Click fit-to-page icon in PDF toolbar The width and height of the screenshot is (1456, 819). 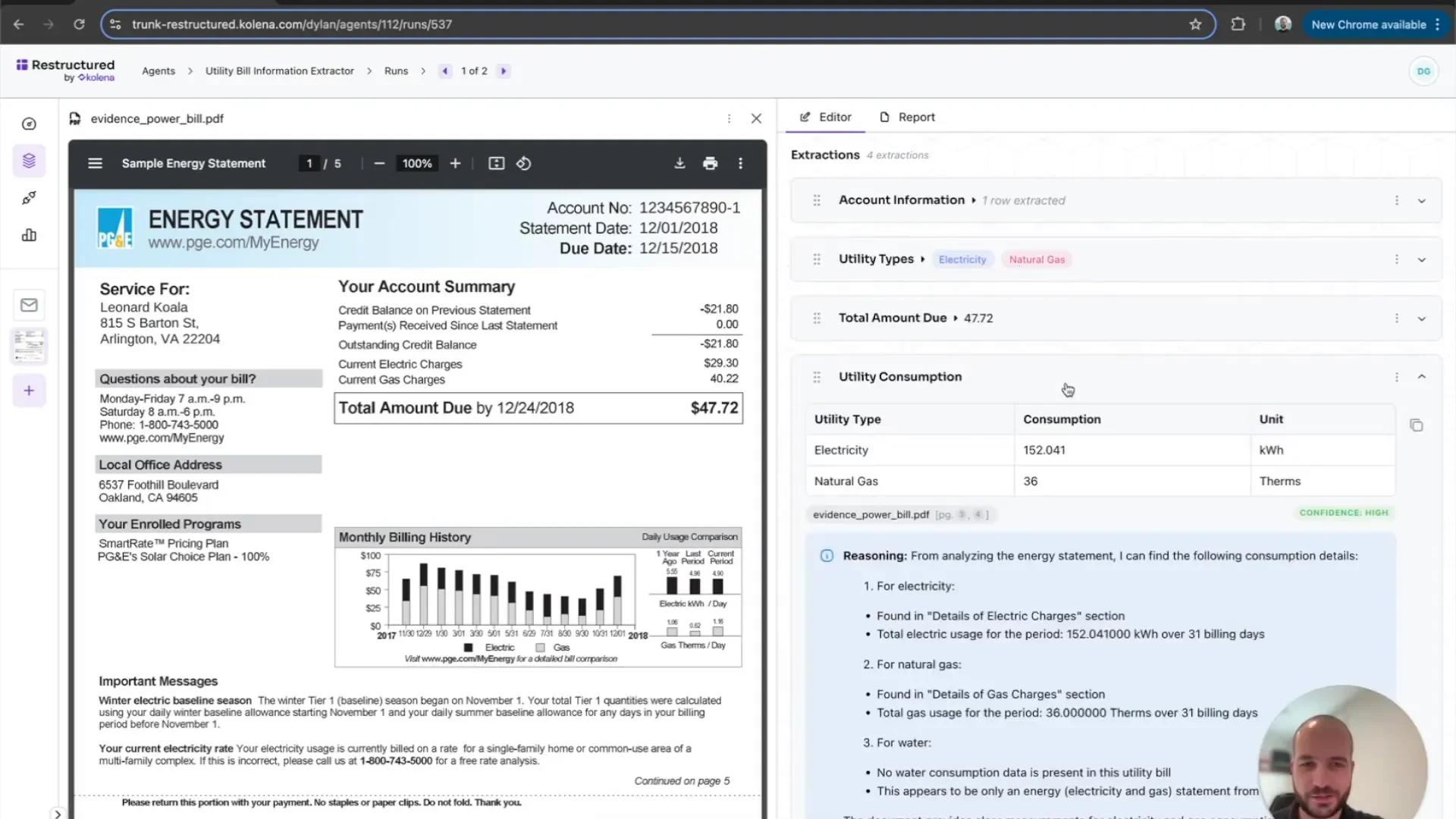496,163
